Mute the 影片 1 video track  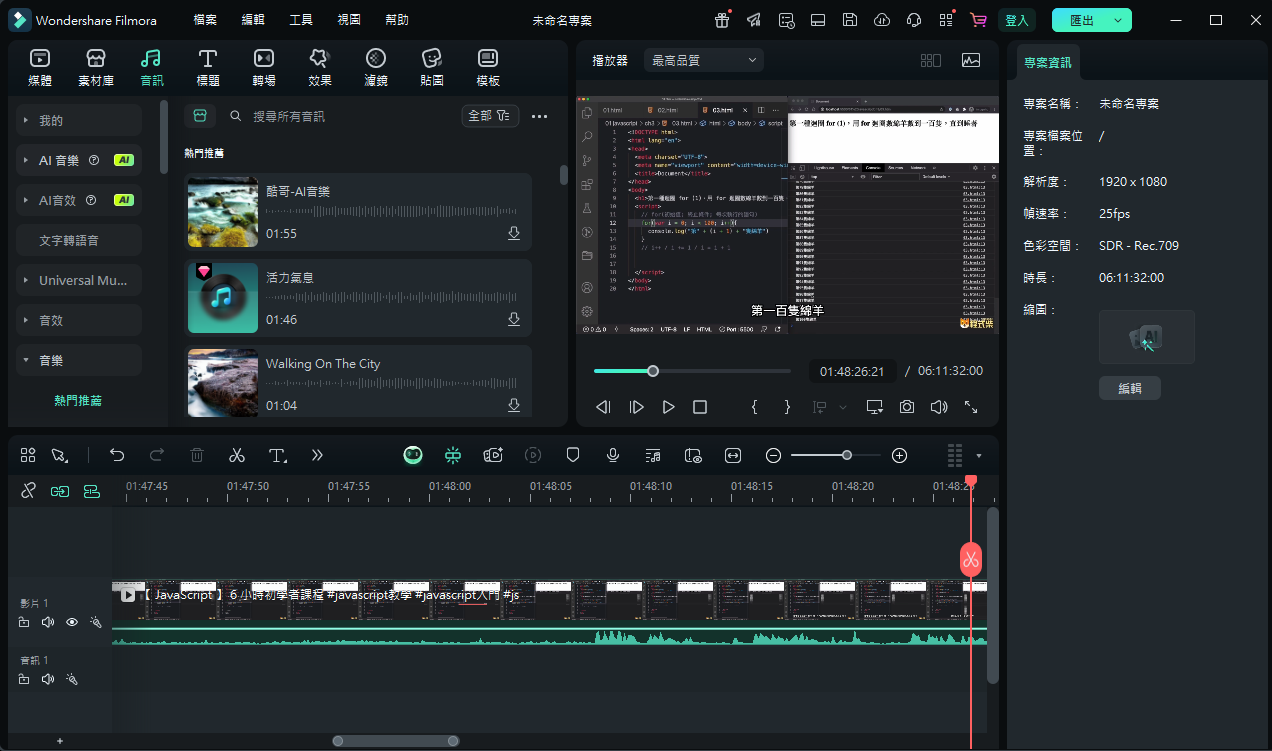click(48, 622)
